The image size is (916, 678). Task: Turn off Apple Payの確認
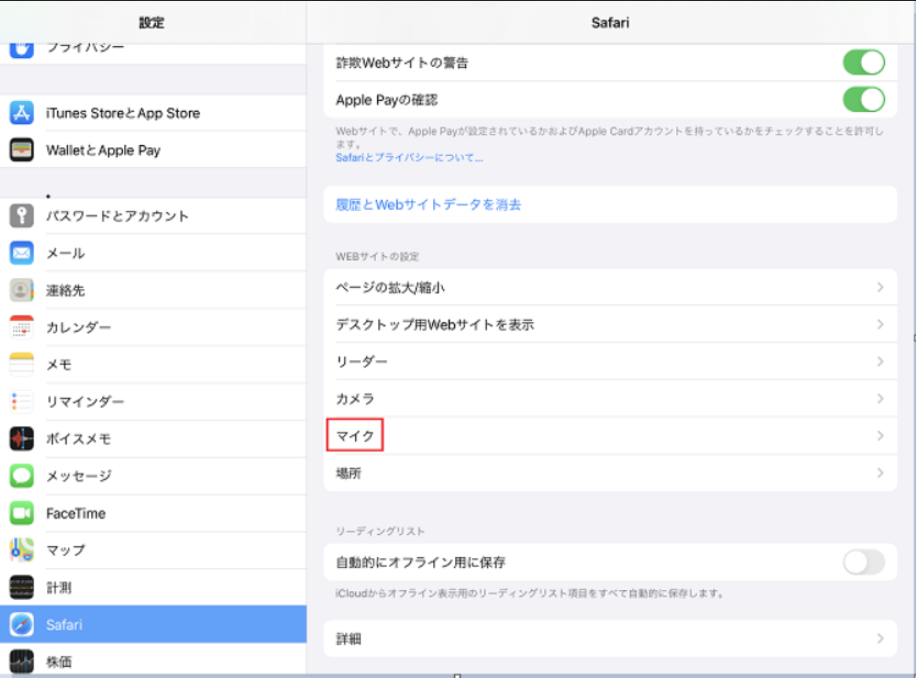(862, 100)
